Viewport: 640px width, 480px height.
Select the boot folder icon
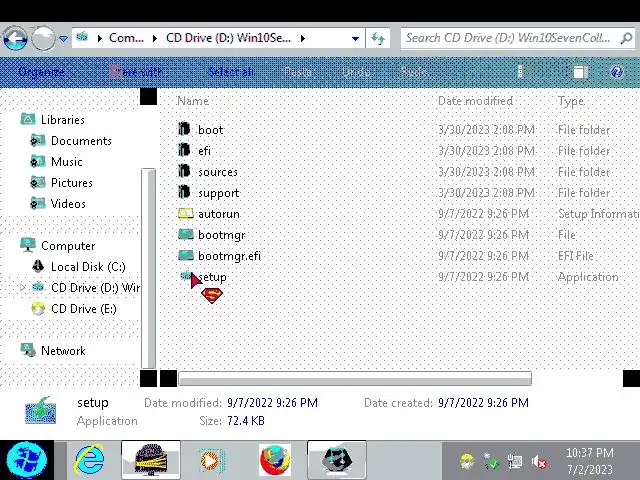coord(184,129)
